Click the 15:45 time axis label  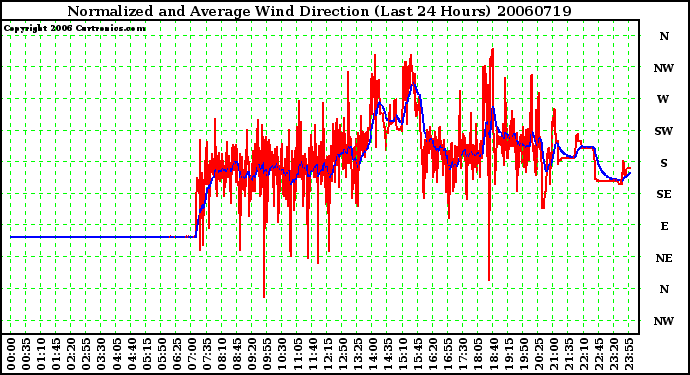point(418,354)
